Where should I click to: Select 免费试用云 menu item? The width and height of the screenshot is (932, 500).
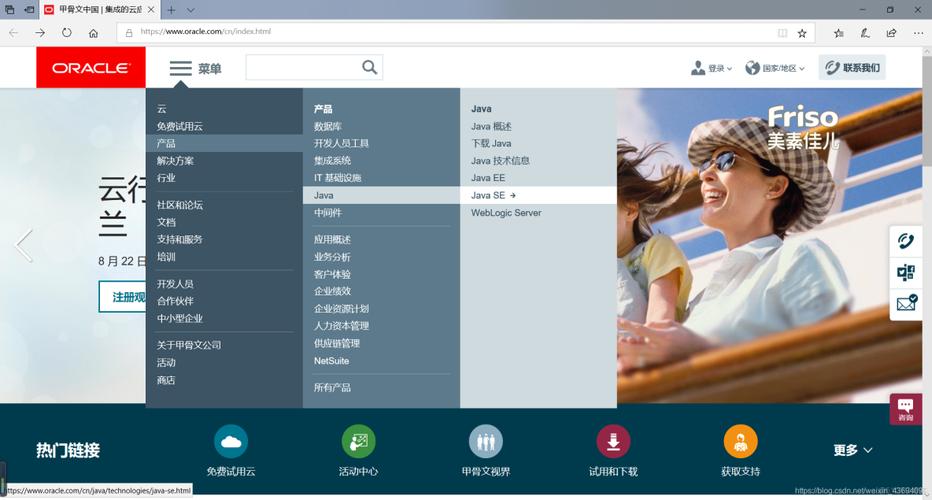click(180, 126)
